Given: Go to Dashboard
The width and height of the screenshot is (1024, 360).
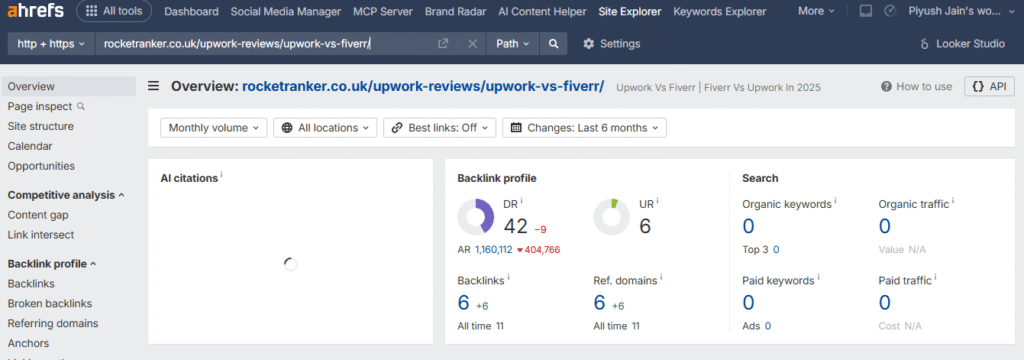Looking at the screenshot, I should pos(191,11).
